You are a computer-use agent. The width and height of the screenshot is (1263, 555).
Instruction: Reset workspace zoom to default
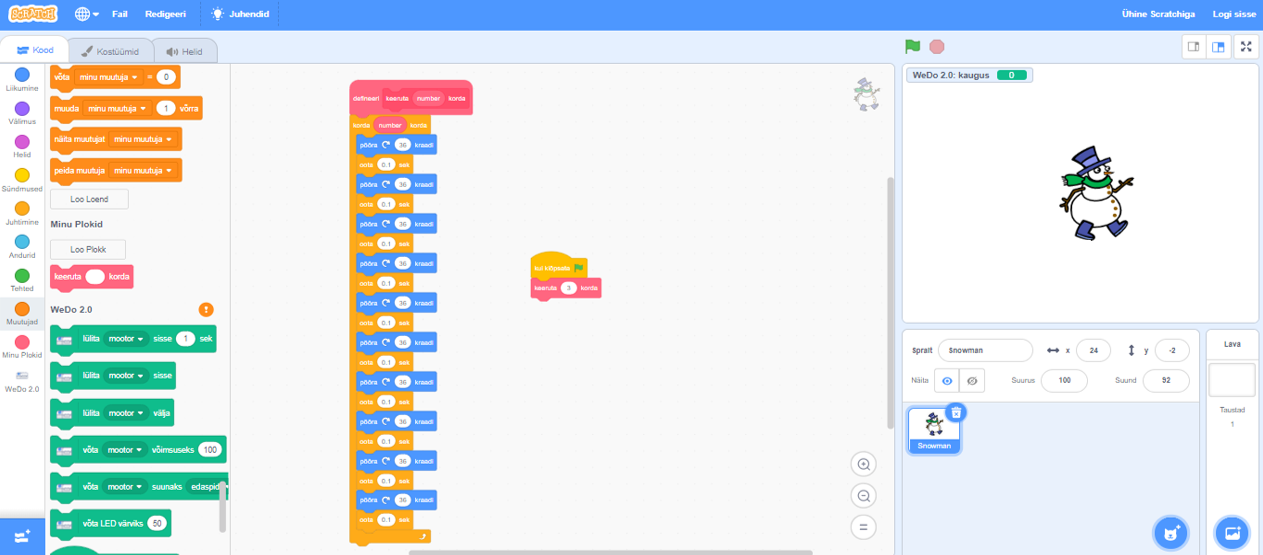pyautogui.click(x=864, y=527)
